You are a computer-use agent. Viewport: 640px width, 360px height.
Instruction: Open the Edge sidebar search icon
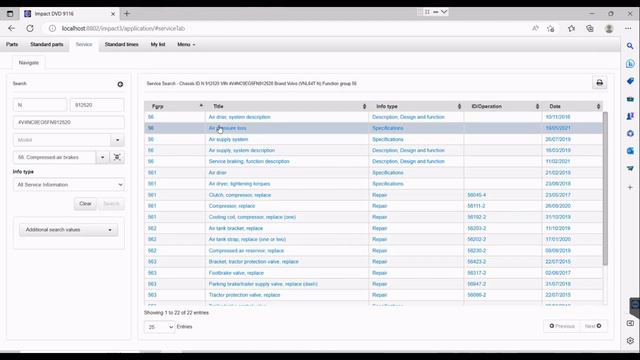point(630,46)
